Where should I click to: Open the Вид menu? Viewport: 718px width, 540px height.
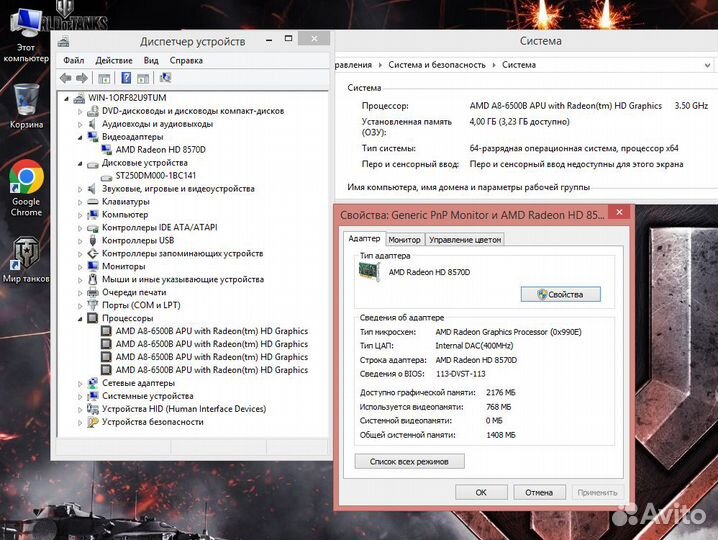point(151,60)
